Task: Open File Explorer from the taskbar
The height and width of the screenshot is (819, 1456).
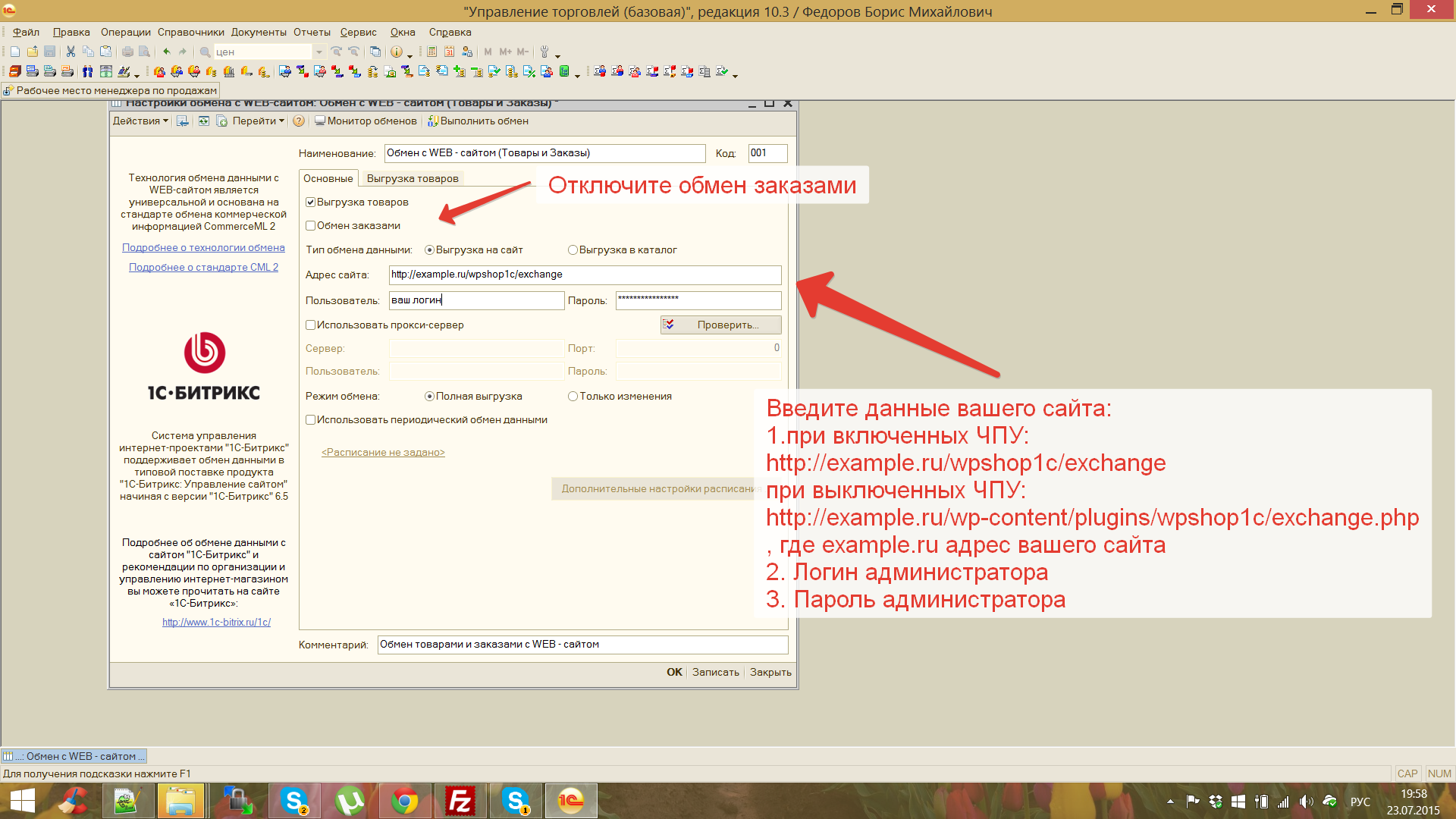Action: point(180,801)
